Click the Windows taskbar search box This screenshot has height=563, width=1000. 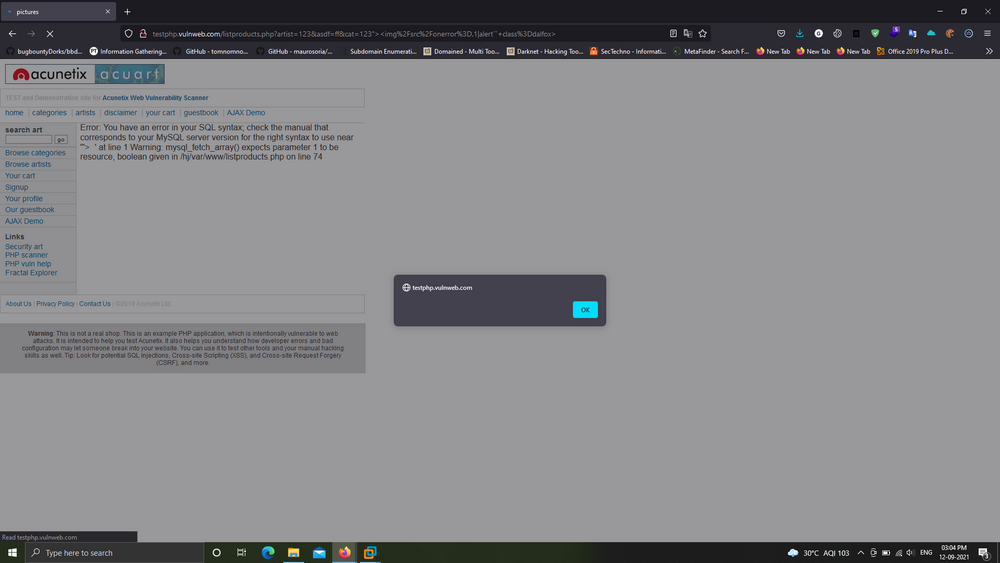point(115,553)
